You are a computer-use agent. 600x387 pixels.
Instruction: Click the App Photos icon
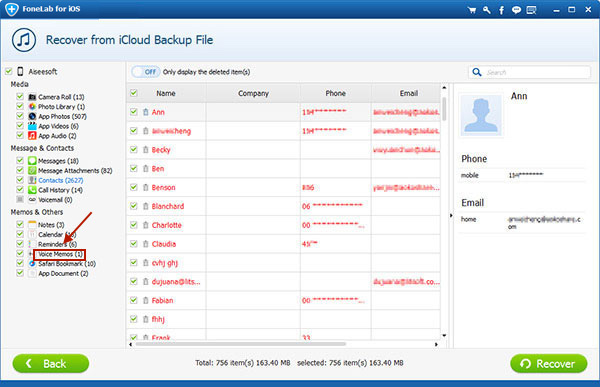[32, 116]
